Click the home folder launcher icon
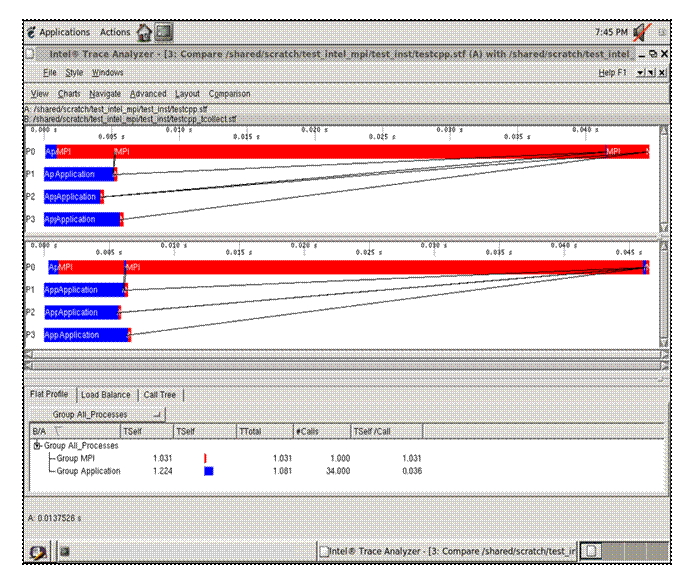The width and height of the screenshot is (695, 584). pos(144,33)
